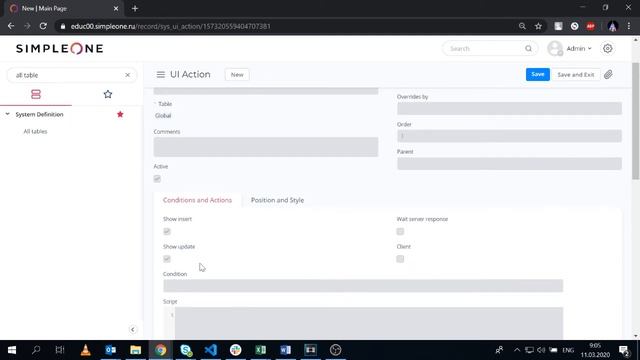The image size is (640, 360).
Task: Collapse sidebar with the left chevron
Action: pos(133,329)
